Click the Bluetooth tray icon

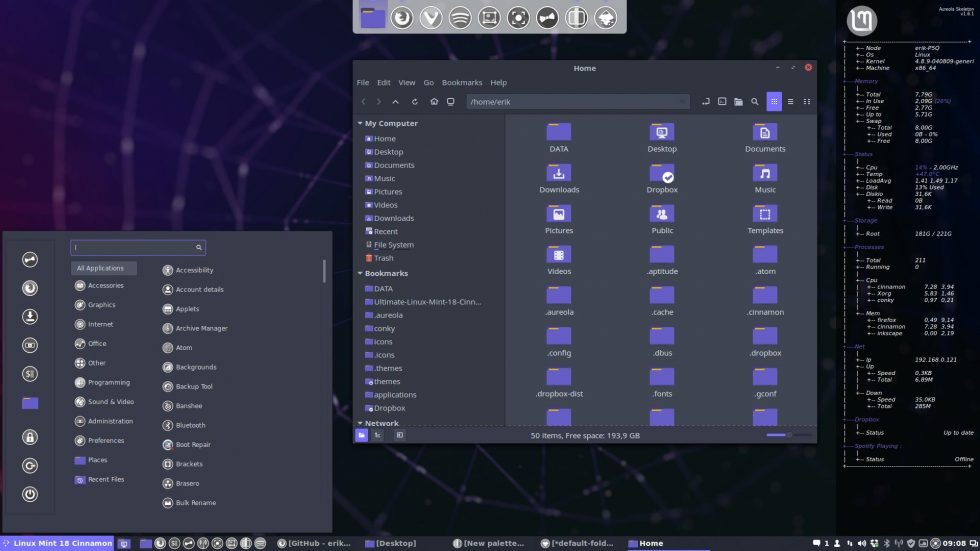pyautogui.click(x=886, y=544)
